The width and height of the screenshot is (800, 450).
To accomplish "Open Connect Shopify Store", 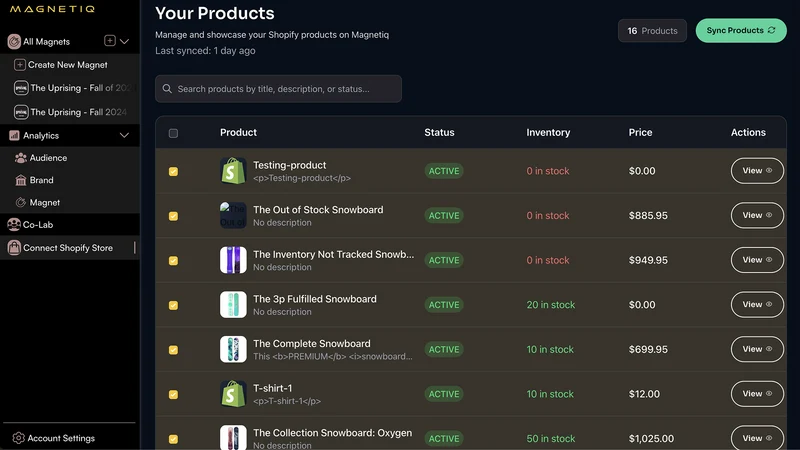I will pos(70,247).
